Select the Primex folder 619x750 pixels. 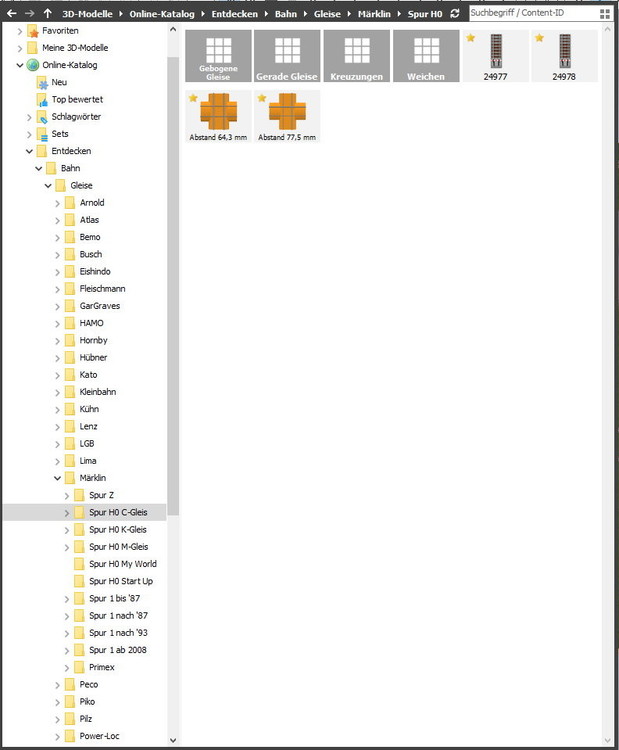coord(101,667)
